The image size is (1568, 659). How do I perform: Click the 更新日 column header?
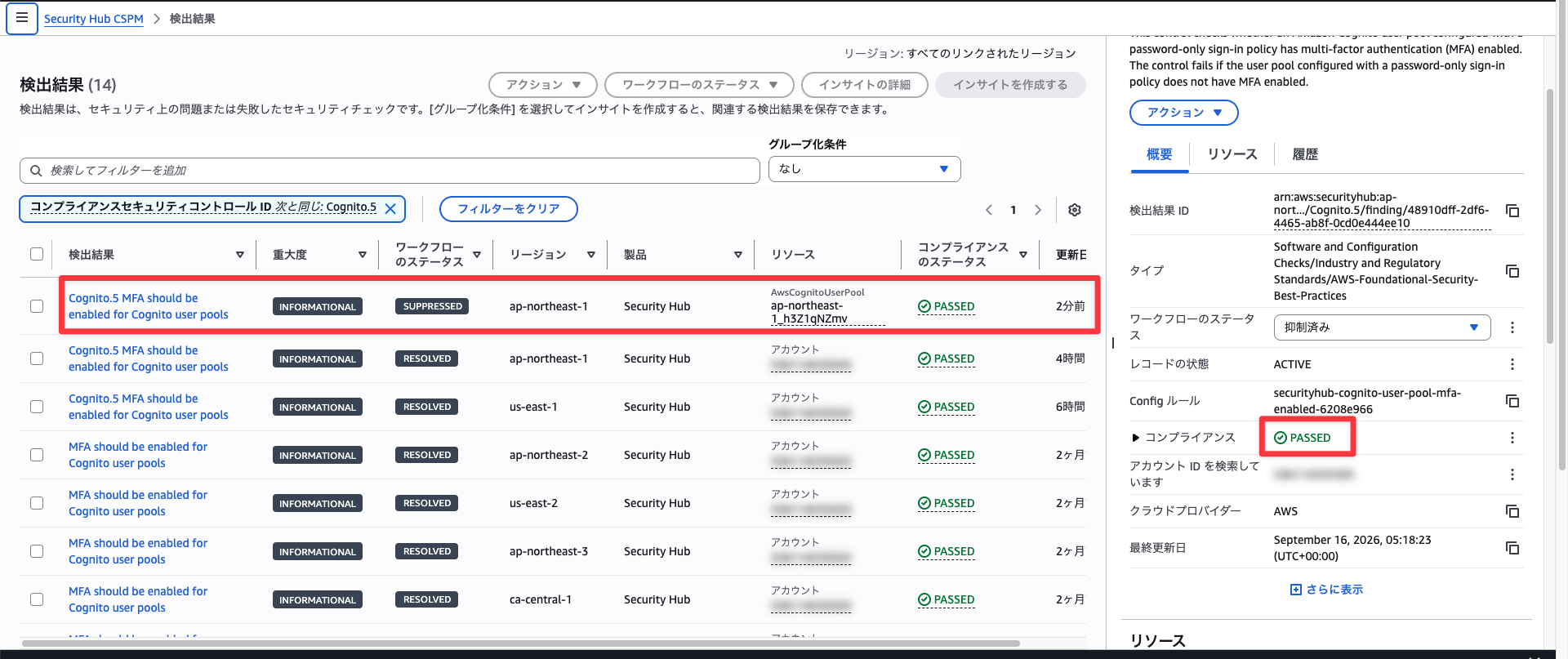point(1071,255)
